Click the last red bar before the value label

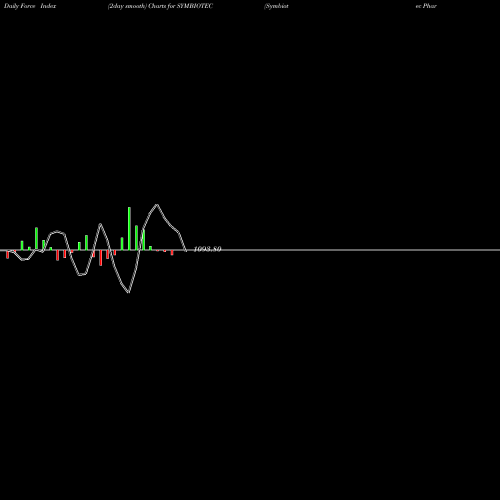point(172,253)
